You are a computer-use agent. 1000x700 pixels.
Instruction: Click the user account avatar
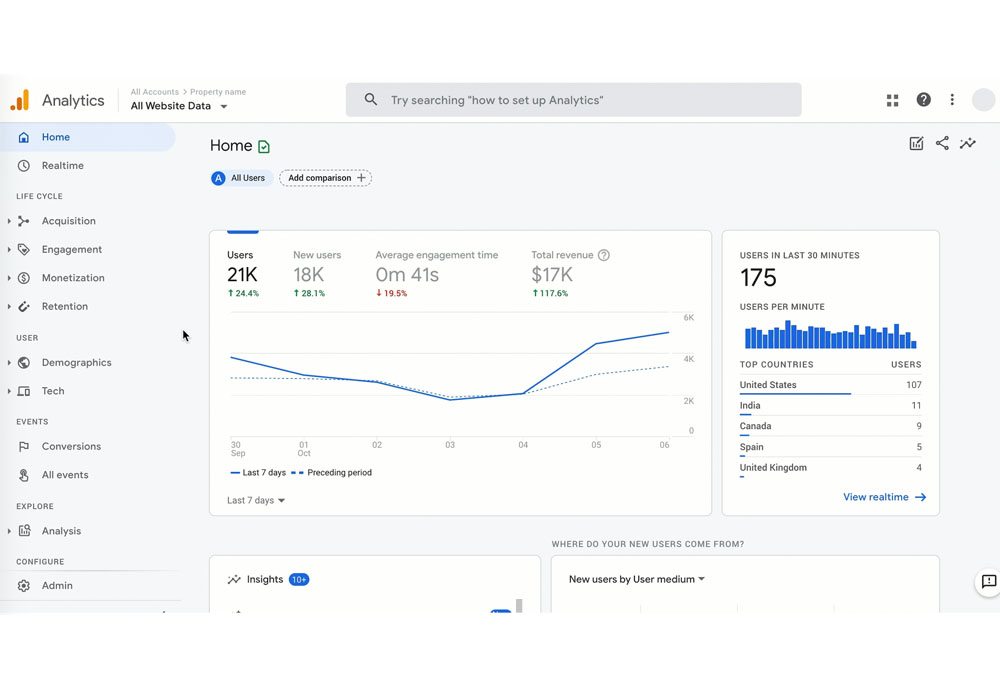983,99
